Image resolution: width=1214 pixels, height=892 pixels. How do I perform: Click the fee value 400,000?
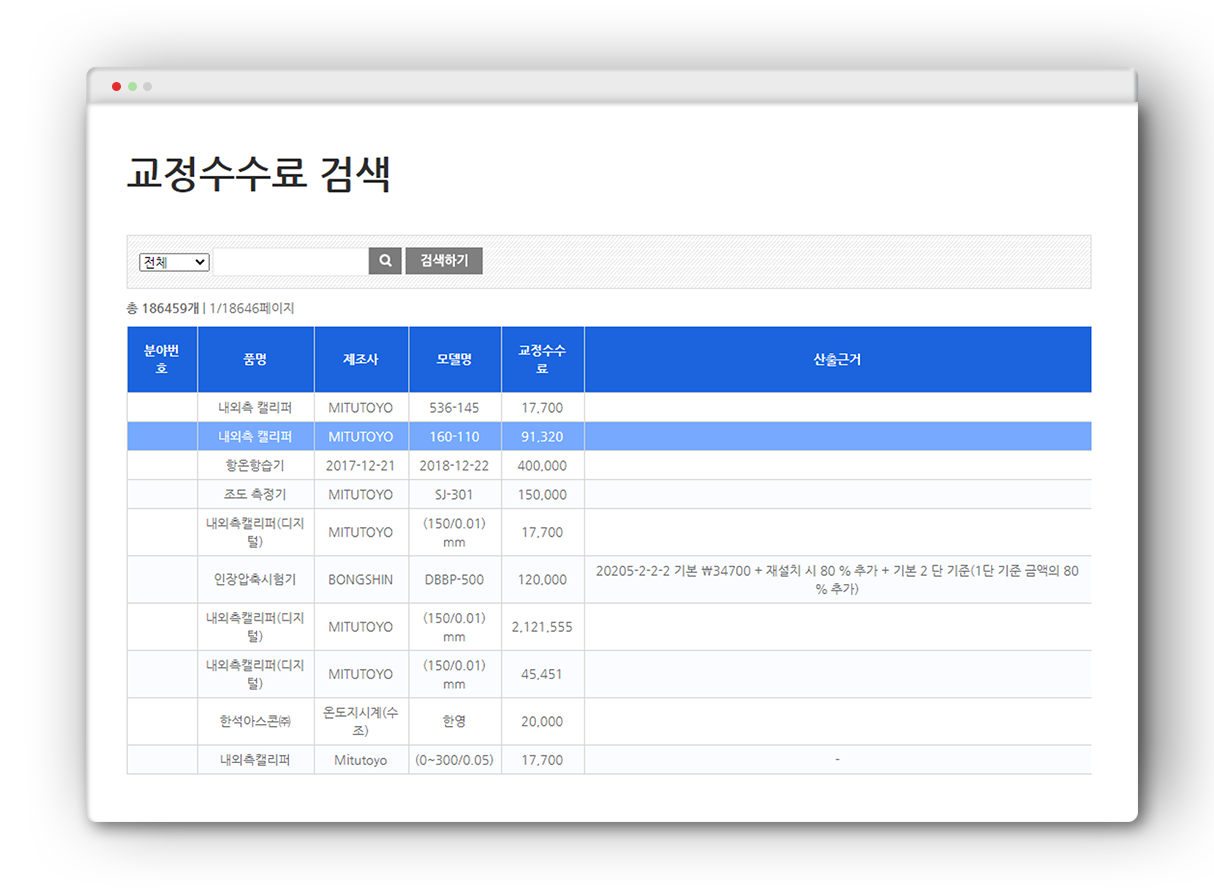point(542,466)
